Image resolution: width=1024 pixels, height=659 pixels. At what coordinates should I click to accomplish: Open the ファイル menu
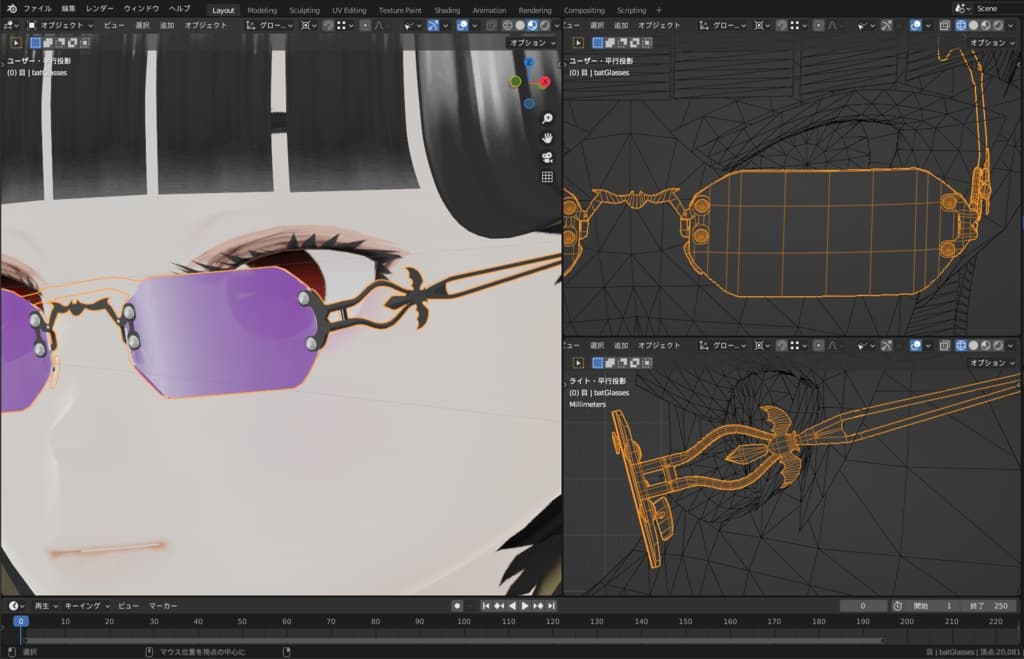(x=37, y=8)
